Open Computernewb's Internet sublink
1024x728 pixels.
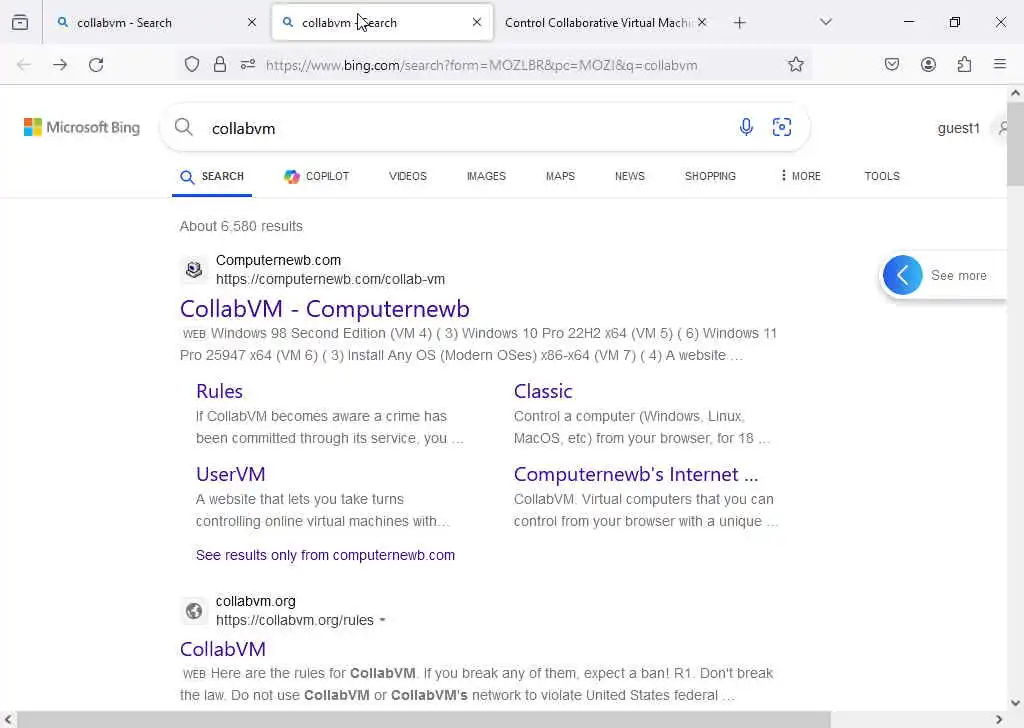pos(635,474)
